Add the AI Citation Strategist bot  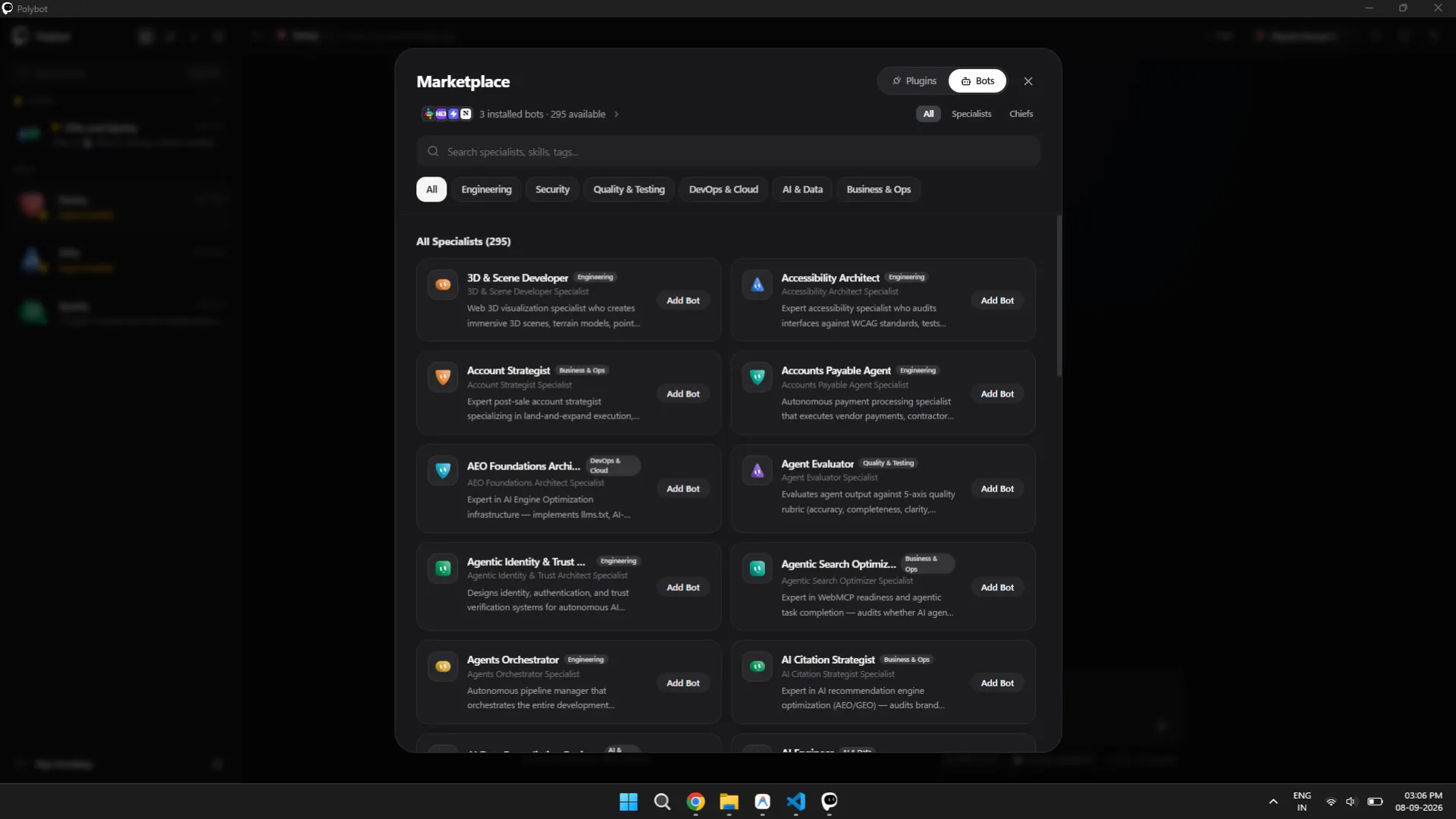click(x=997, y=683)
